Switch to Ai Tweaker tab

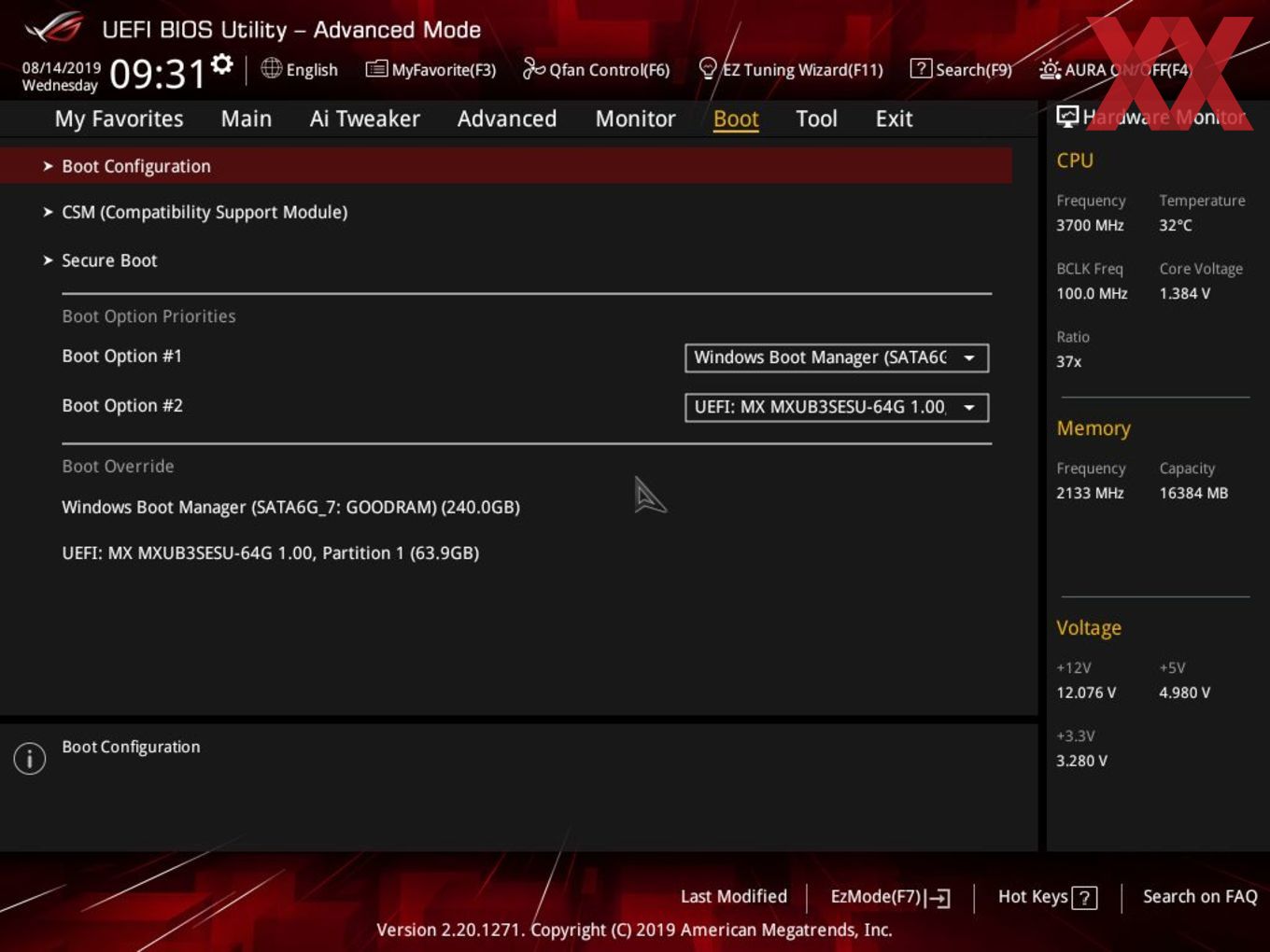[364, 119]
